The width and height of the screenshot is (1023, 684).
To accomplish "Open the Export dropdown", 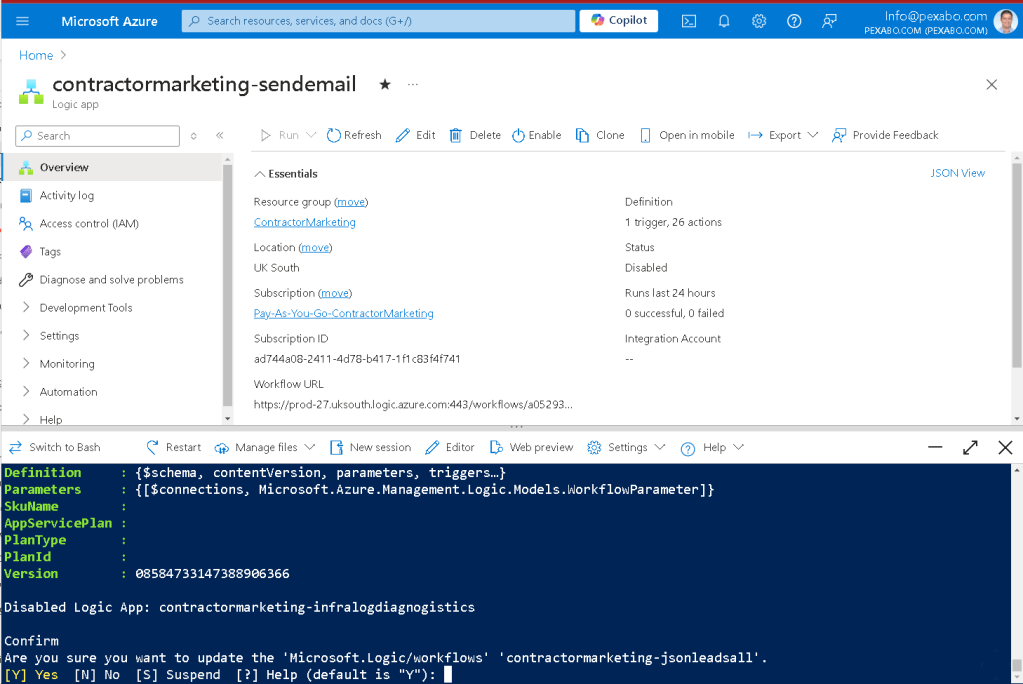I will 783,135.
